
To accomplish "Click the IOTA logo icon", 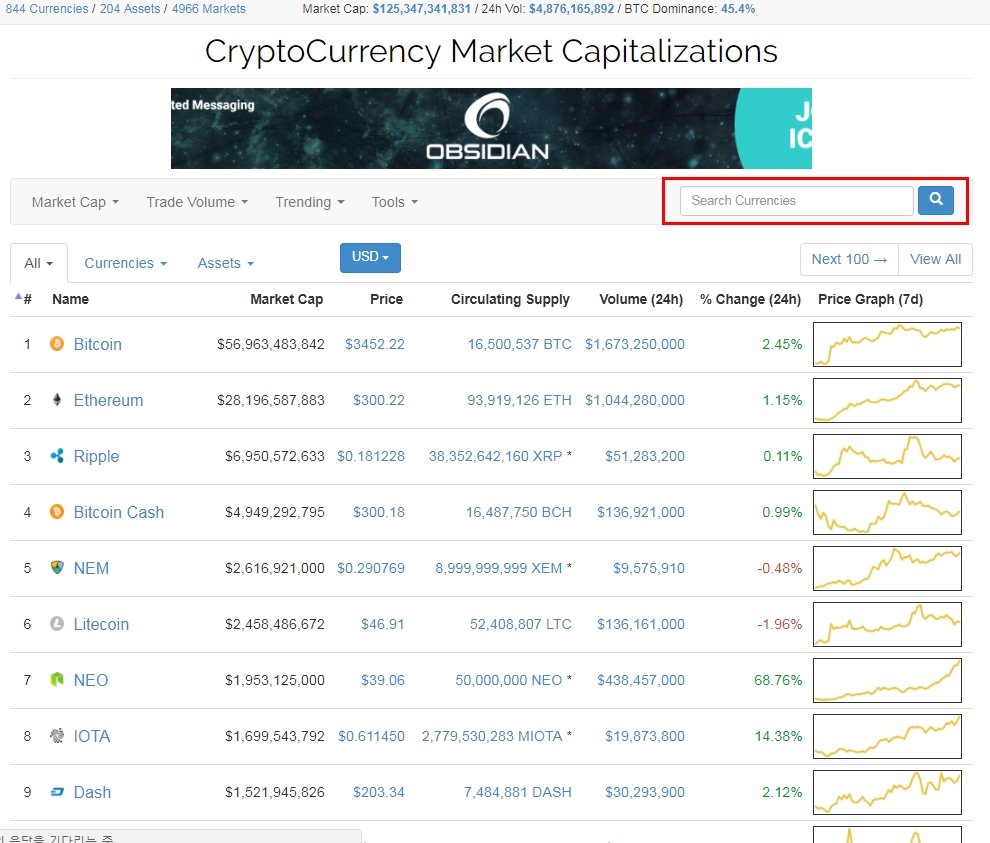I will coord(57,736).
